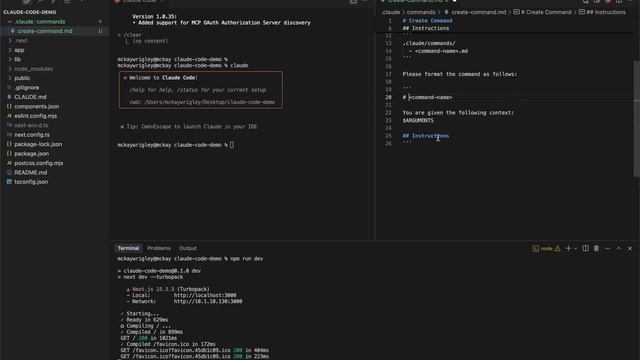Image resolution: width=640 pixels, height=360 pixels.
Task: Maximize the bottom panel with the caret icon
Action: (619, 248)
